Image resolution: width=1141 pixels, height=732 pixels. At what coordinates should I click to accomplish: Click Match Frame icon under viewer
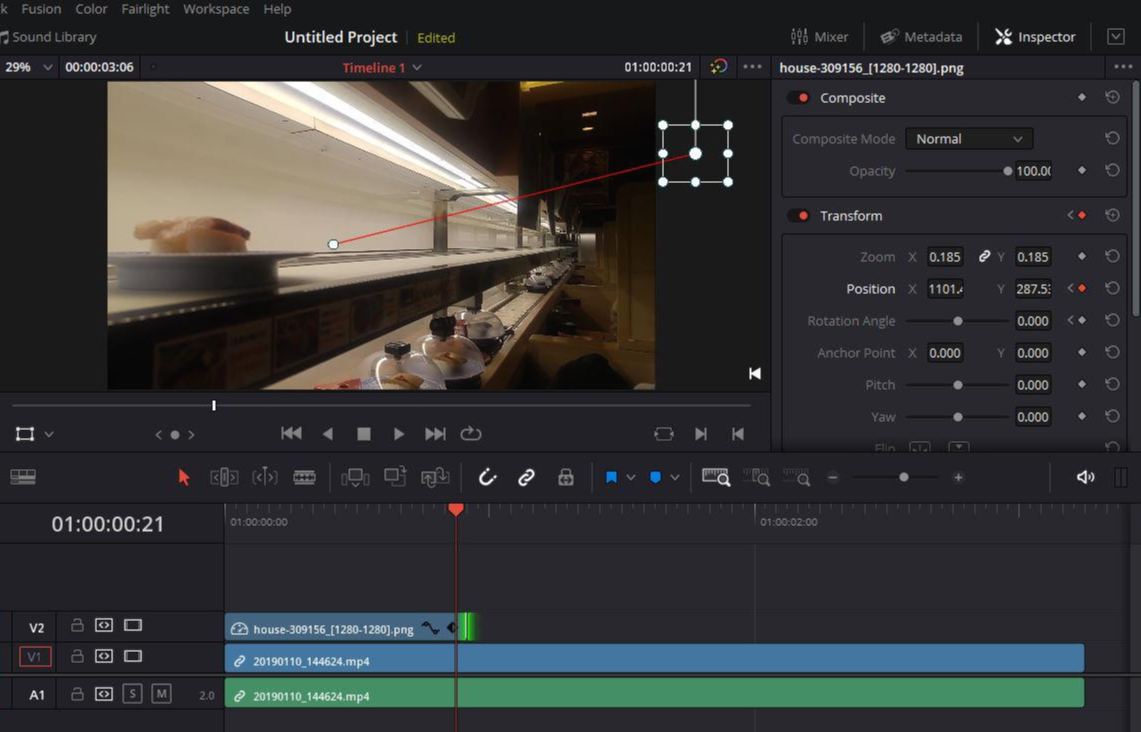click(x=664, y=434)
